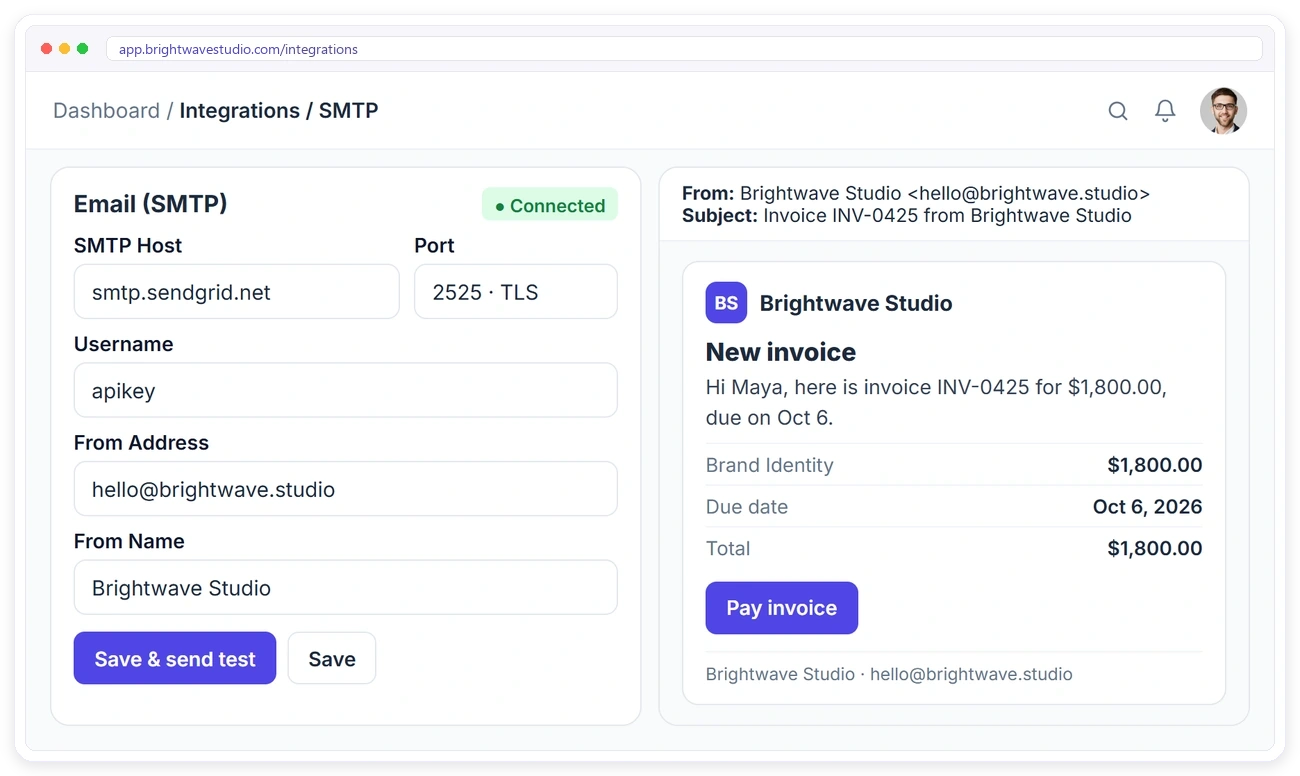The height and width of the screenshot is (776, 1300).
Task: Close the window with red button
Action: 46,49
